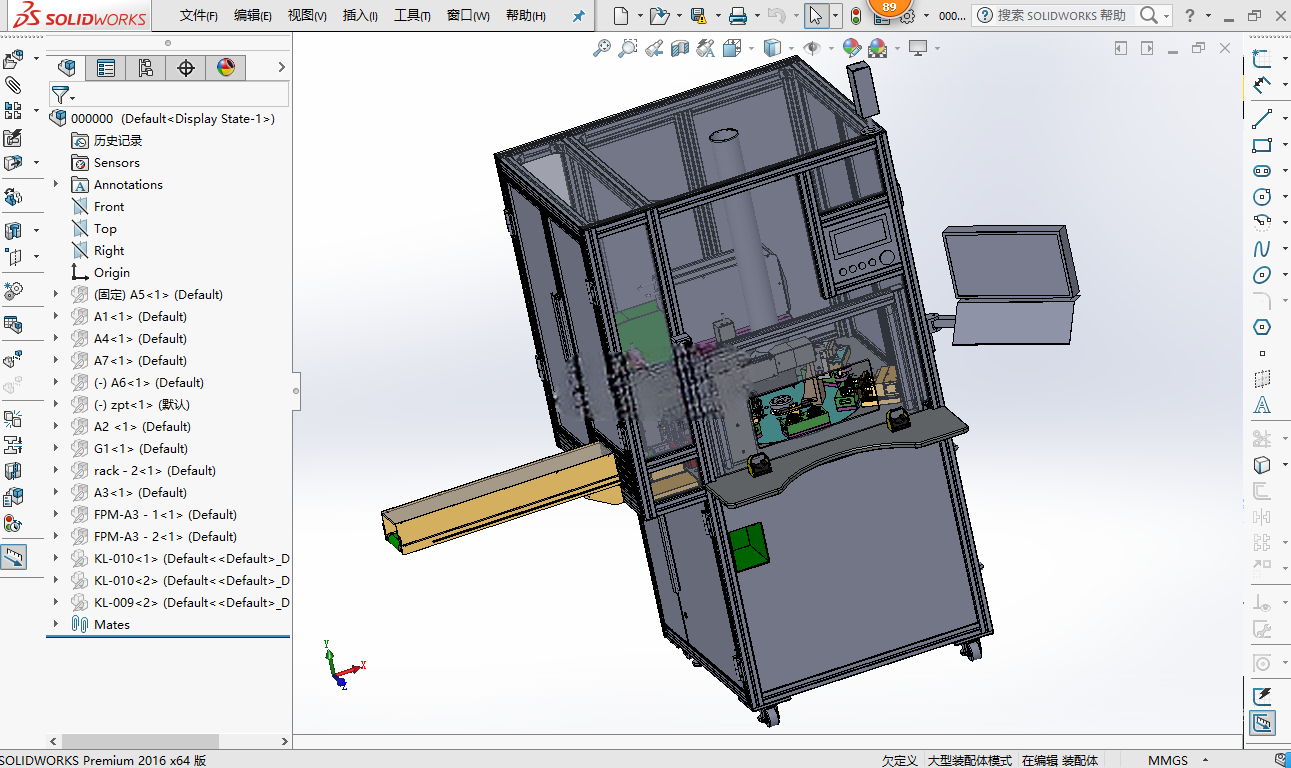Activate the Section View tool
The width and height of the screenshot is (1291, 768).
click(x=680, y=47)
